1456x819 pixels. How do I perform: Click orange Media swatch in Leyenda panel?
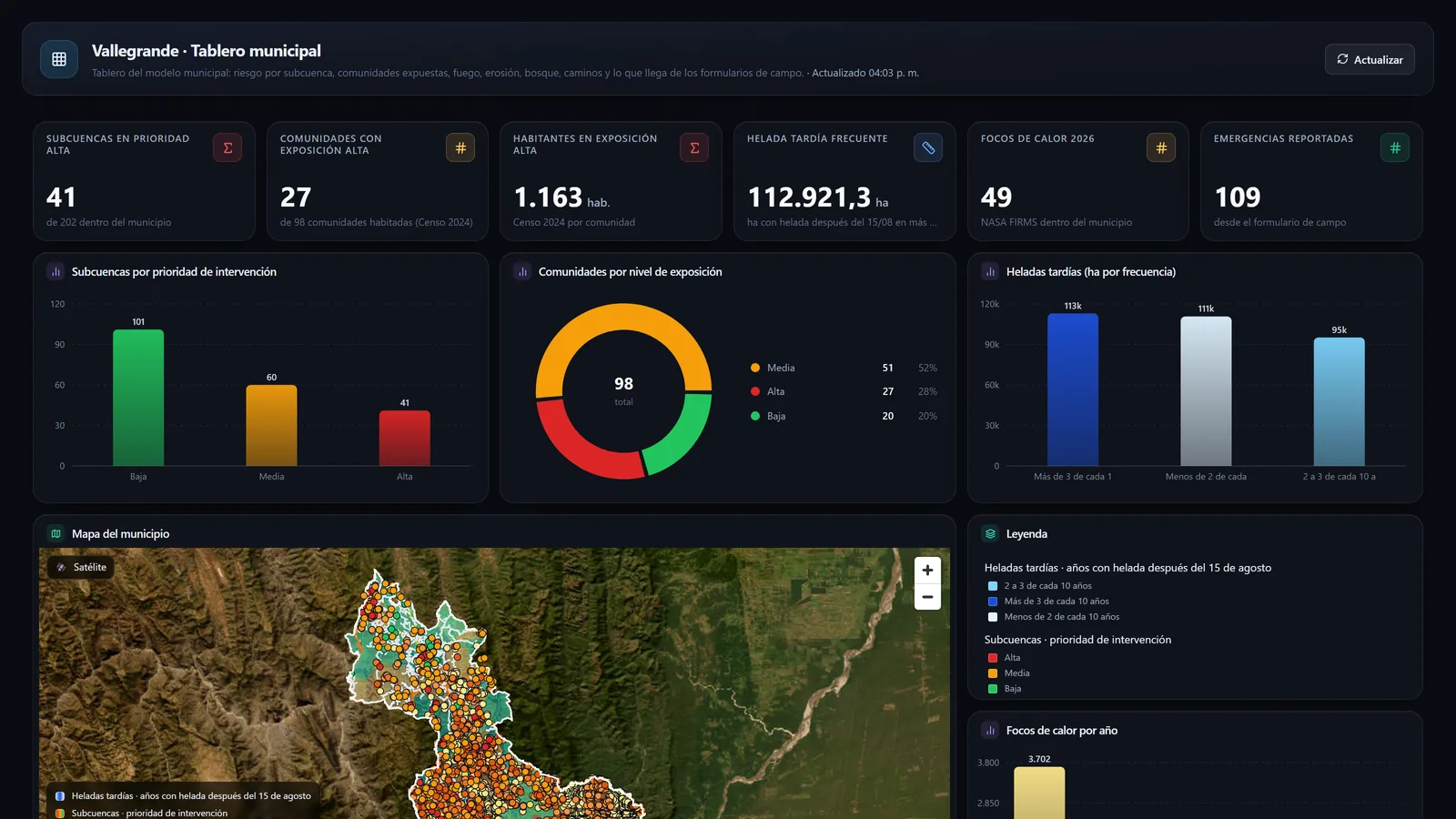pos(993,673)
